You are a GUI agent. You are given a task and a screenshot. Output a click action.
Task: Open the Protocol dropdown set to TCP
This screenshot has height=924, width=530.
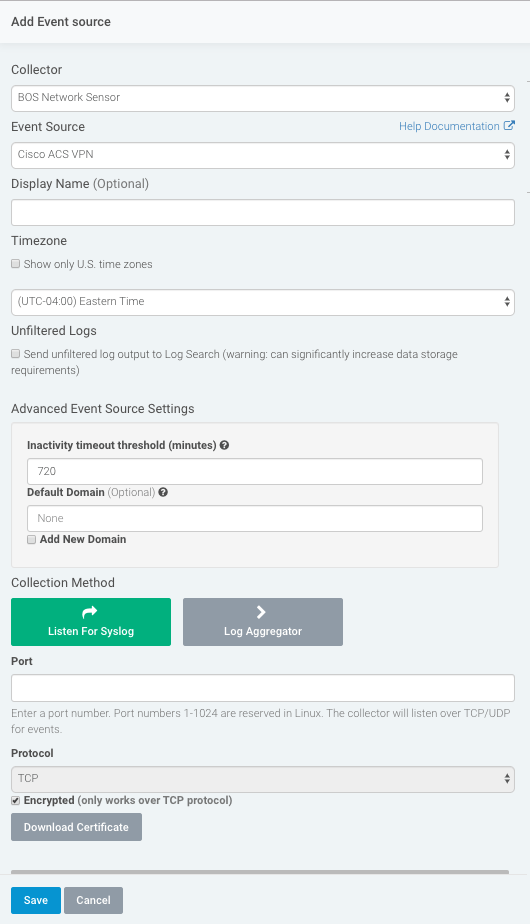[x=263, y=779]
